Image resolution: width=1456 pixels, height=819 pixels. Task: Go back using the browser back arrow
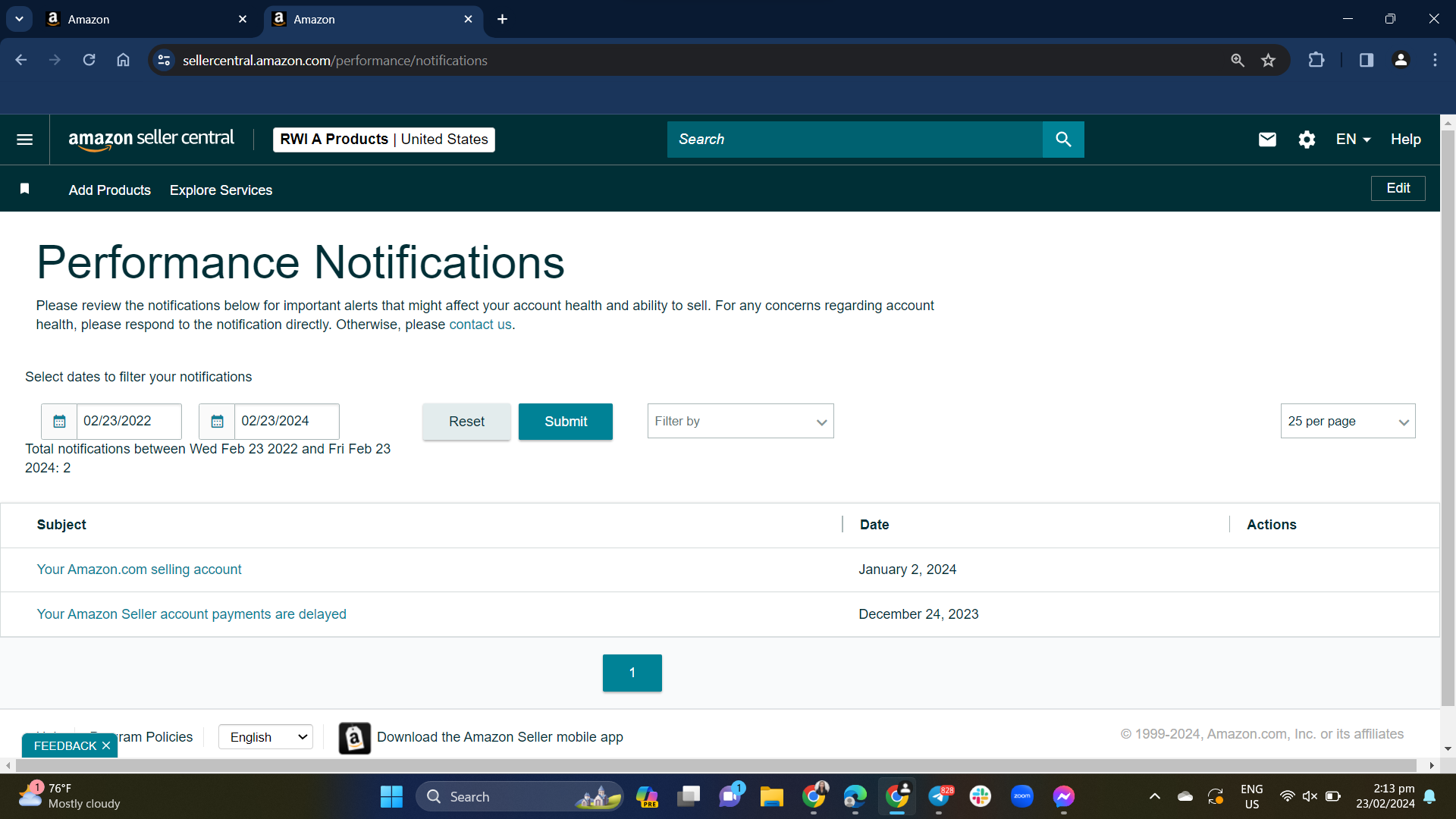[21, 60]
